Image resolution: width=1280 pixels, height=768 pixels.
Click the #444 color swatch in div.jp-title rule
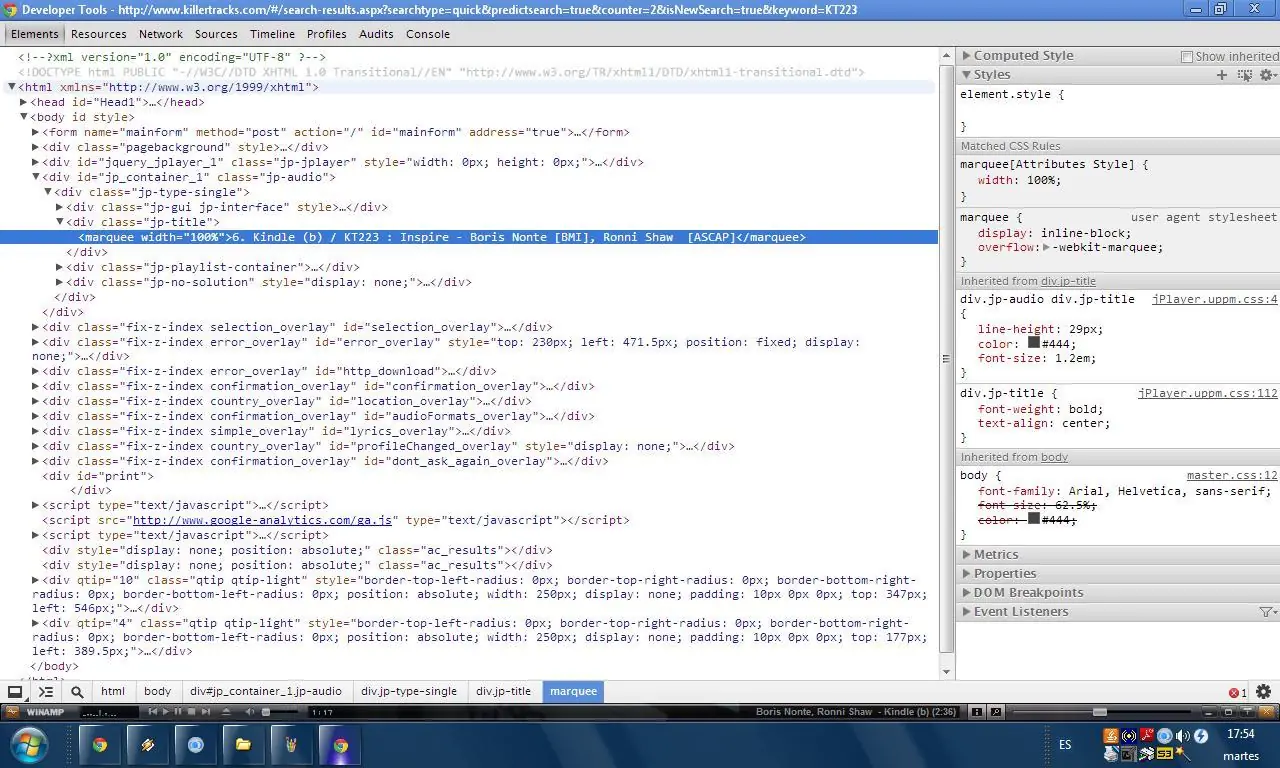click(1033, 343)
